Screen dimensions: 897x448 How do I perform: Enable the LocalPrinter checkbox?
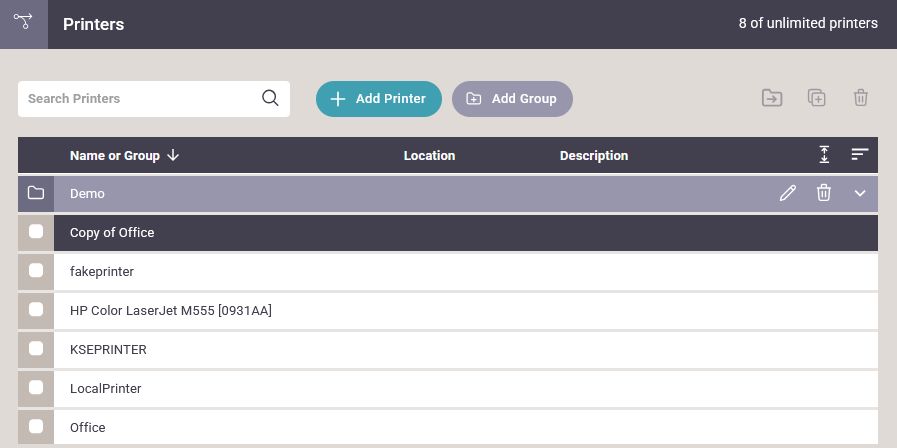pyautogui.click(x=36, y=388)
